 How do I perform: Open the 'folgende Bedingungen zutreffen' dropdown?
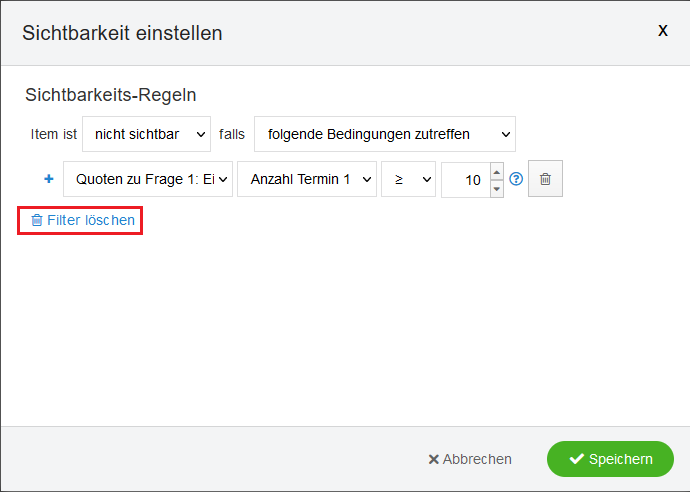tap(385, 133)
